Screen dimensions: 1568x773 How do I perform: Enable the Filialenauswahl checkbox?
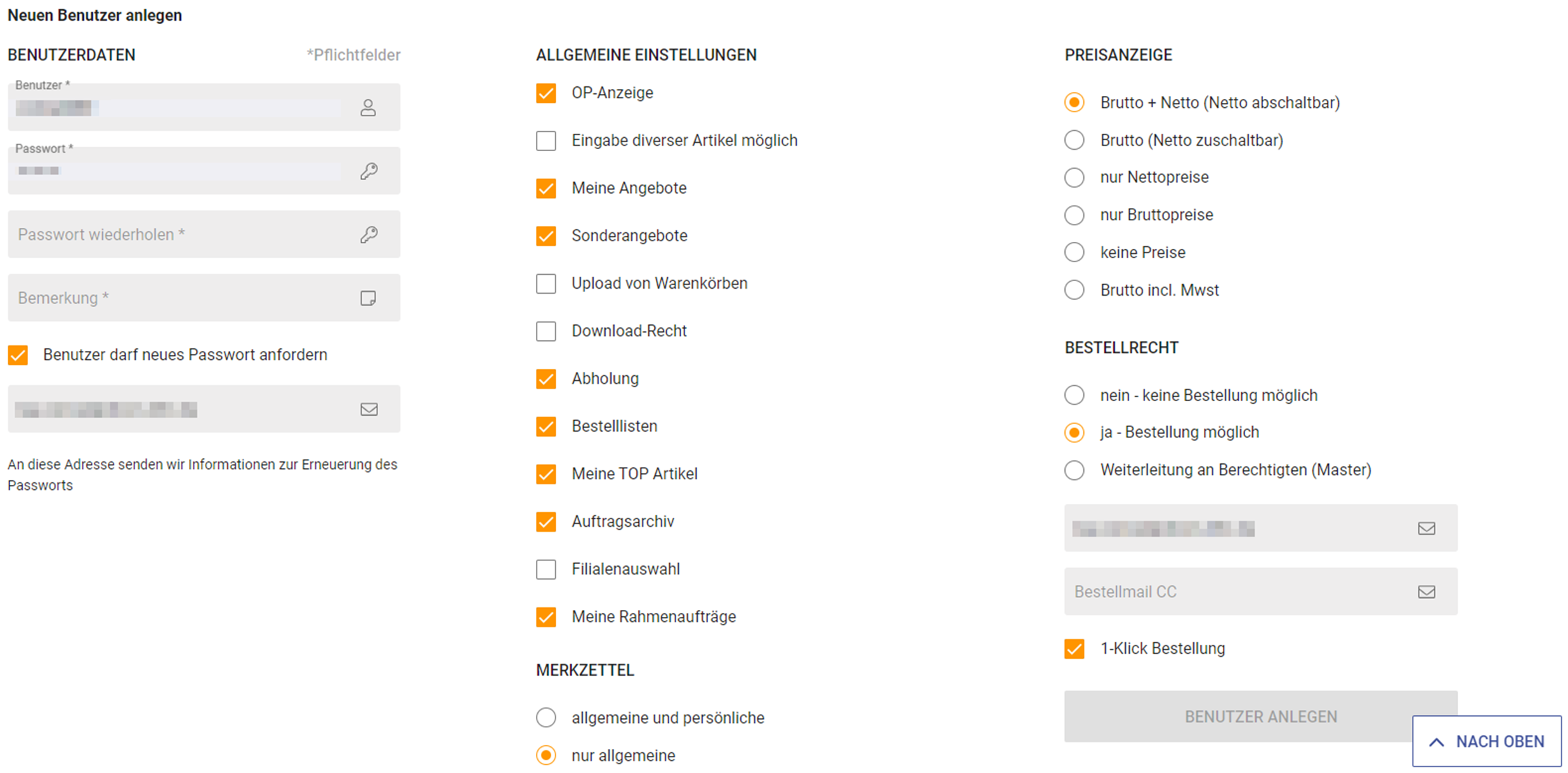tap(546, 569)
